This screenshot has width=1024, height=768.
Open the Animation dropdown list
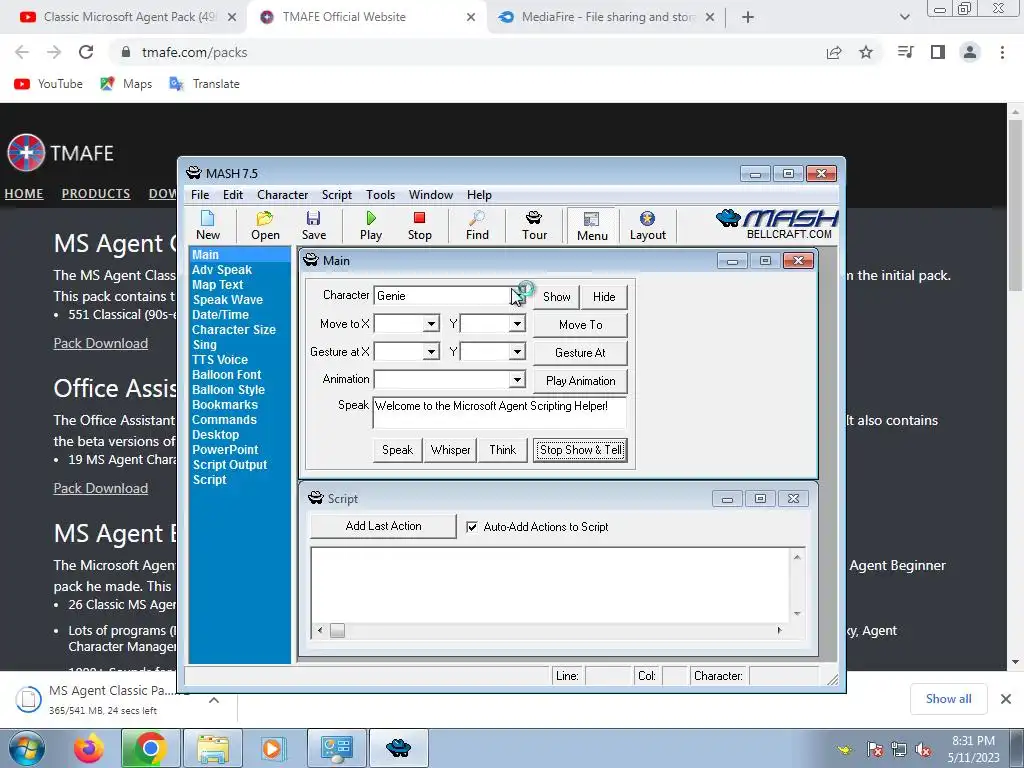coord(517,379)
